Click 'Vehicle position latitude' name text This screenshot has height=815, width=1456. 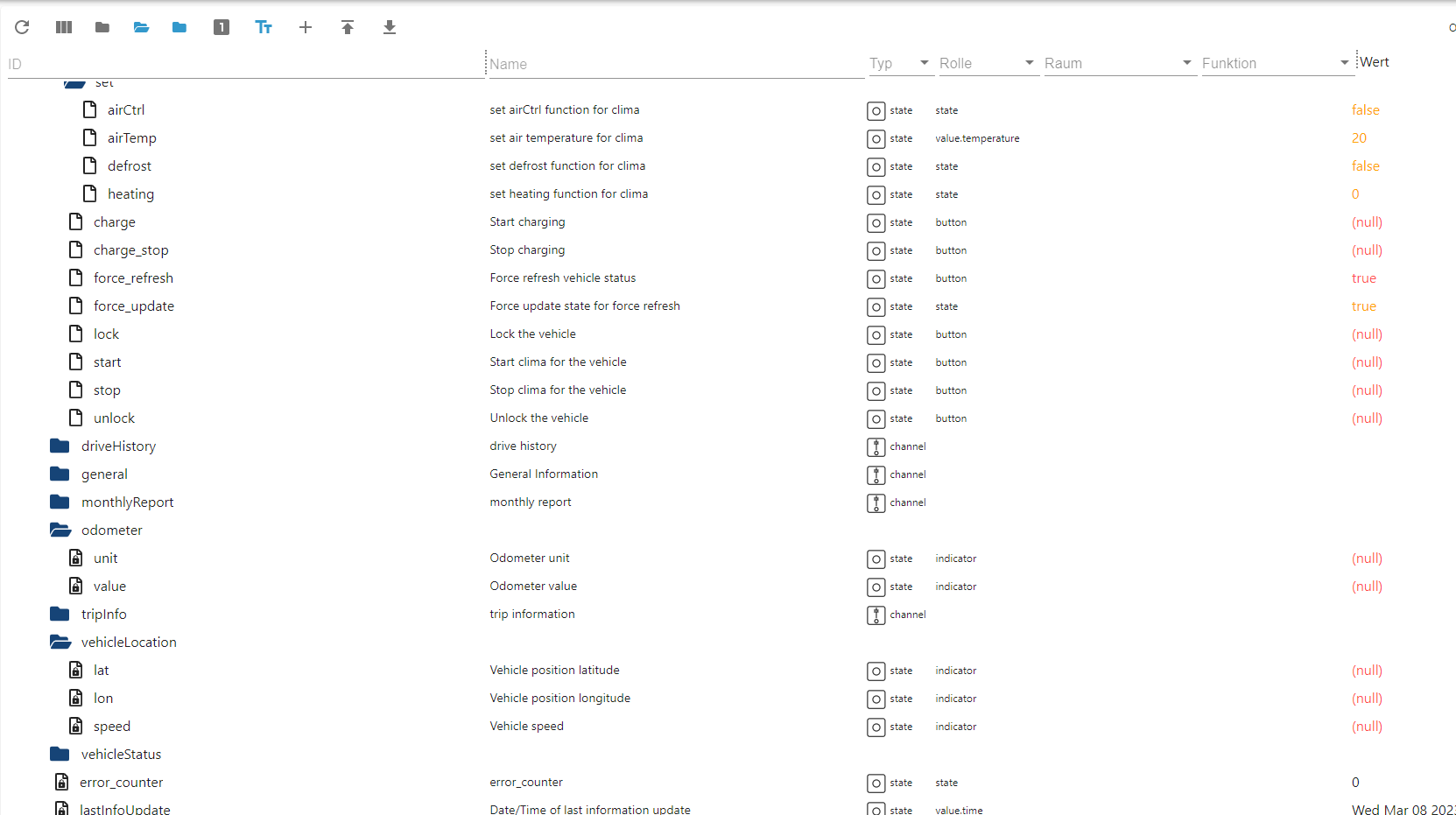click(x=555, y=670)
